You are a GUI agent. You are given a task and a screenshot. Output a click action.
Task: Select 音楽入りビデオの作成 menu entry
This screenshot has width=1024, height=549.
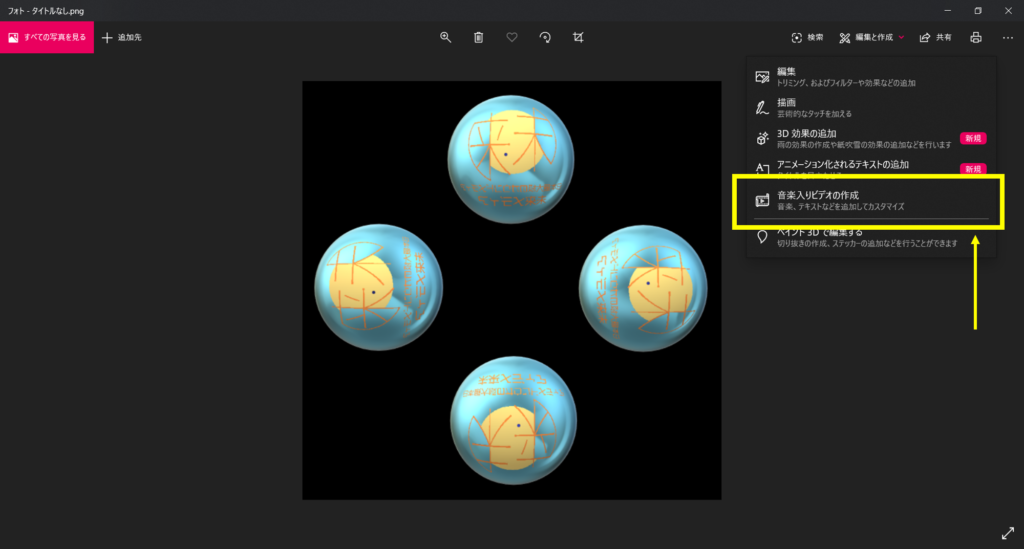[871, 200]
